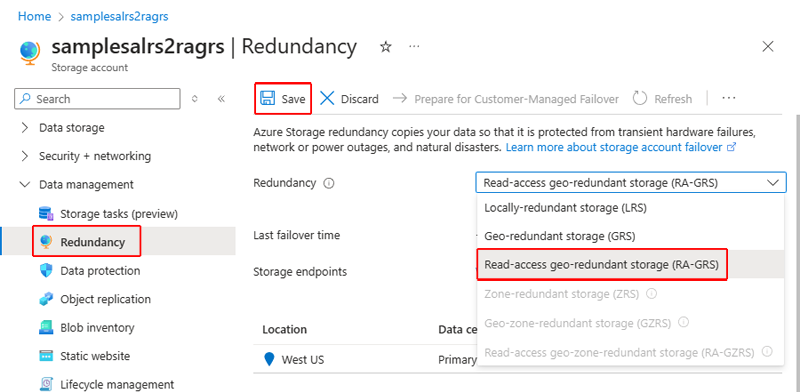Open Data protection in the sidebar
The width and height of the screenshot is (800, 392).
[x=100, y=271]
